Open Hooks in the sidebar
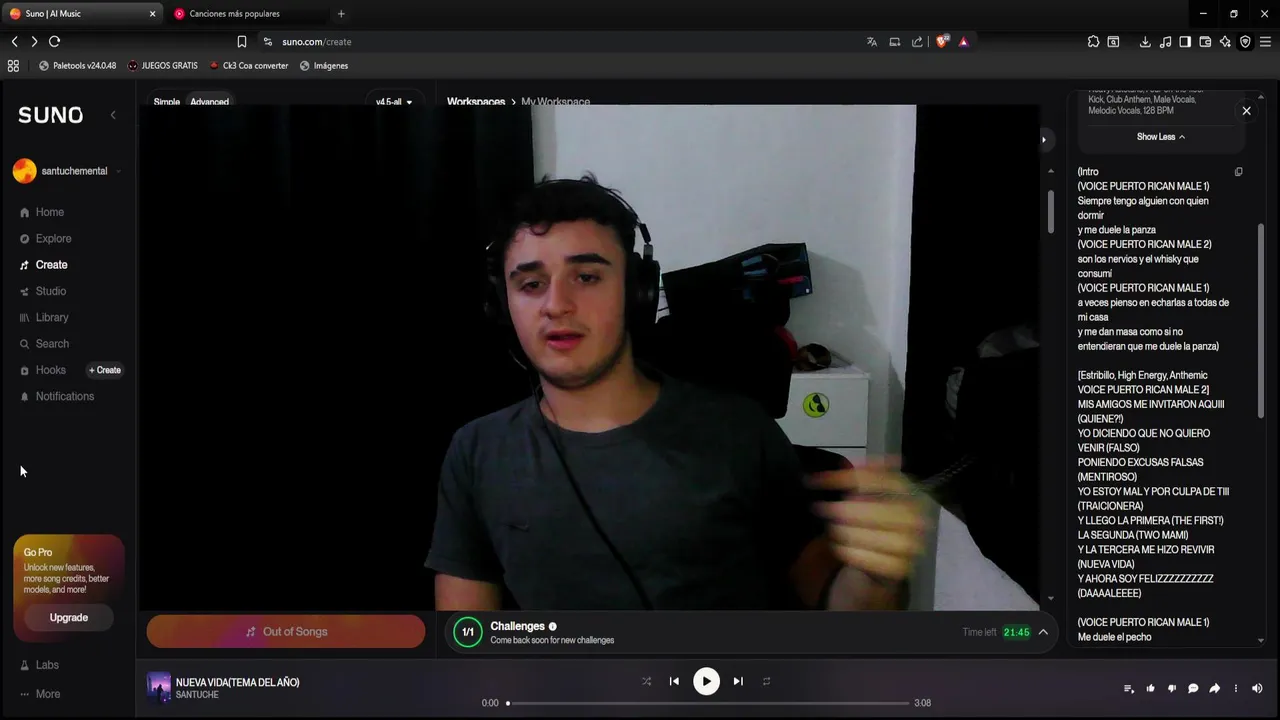 (43, 370)
